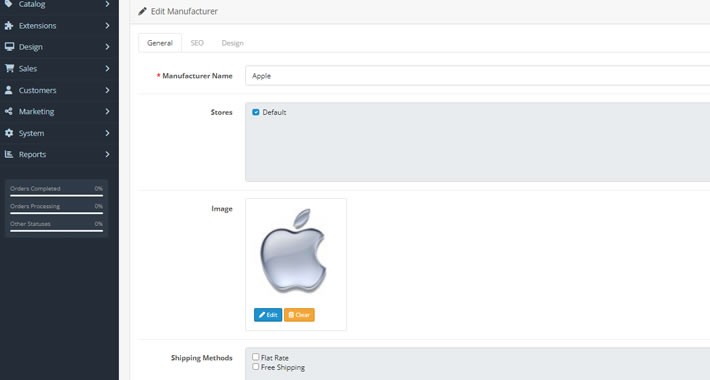
Task: Click the blue Edit image button
Action: click(x=268, y=315)
